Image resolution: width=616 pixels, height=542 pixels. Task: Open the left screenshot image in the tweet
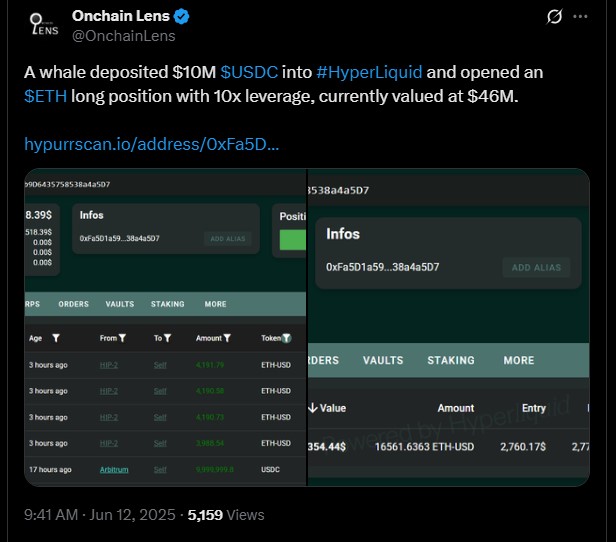pyautogui.click(x=165, y=327)
